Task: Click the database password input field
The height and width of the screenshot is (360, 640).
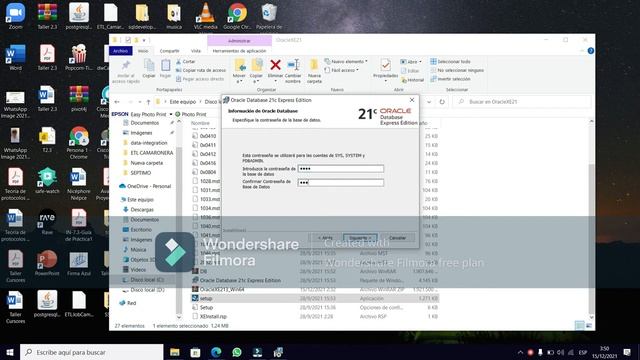Action: click(x=341, y=169)
